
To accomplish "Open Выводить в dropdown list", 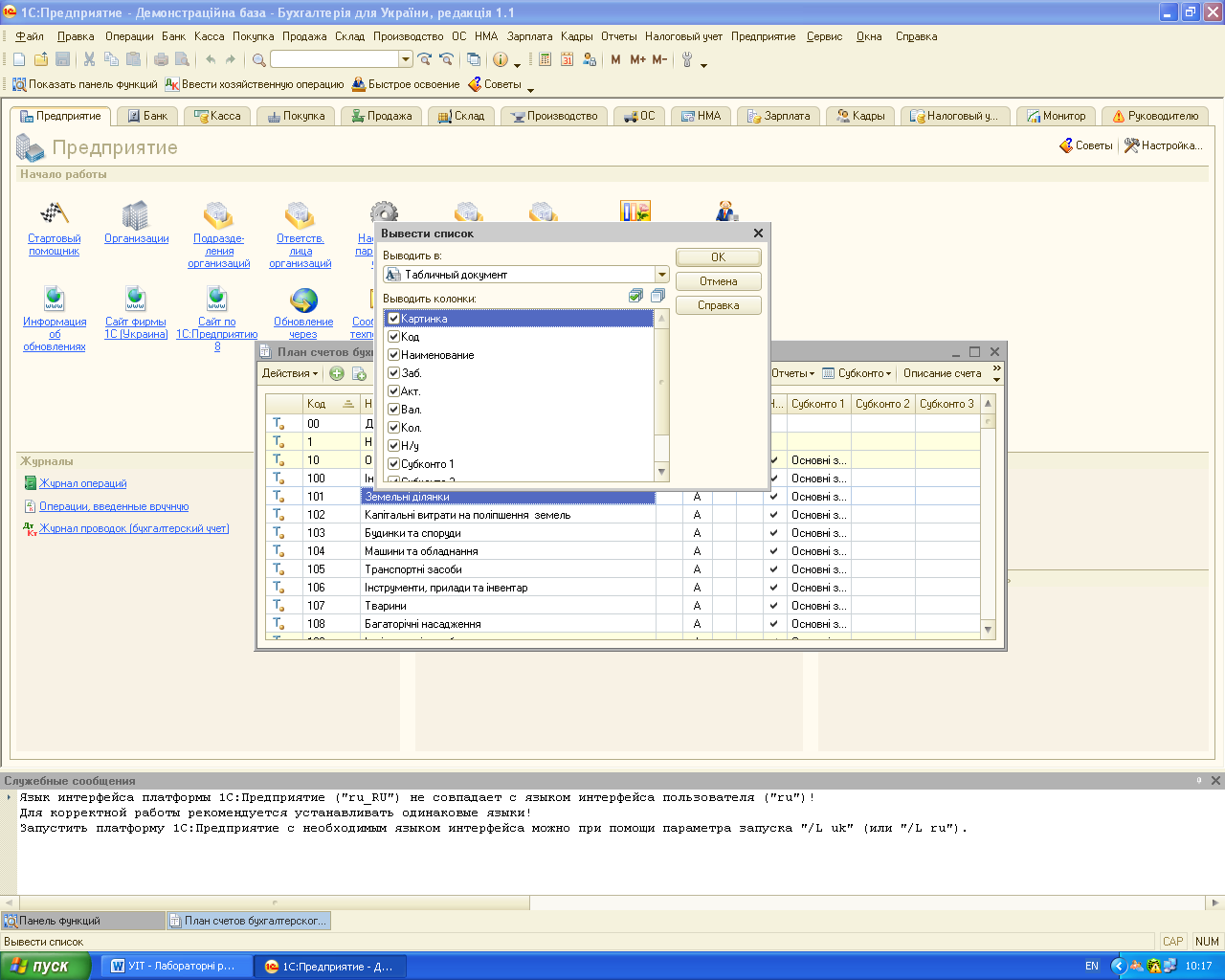I will 661,275.
